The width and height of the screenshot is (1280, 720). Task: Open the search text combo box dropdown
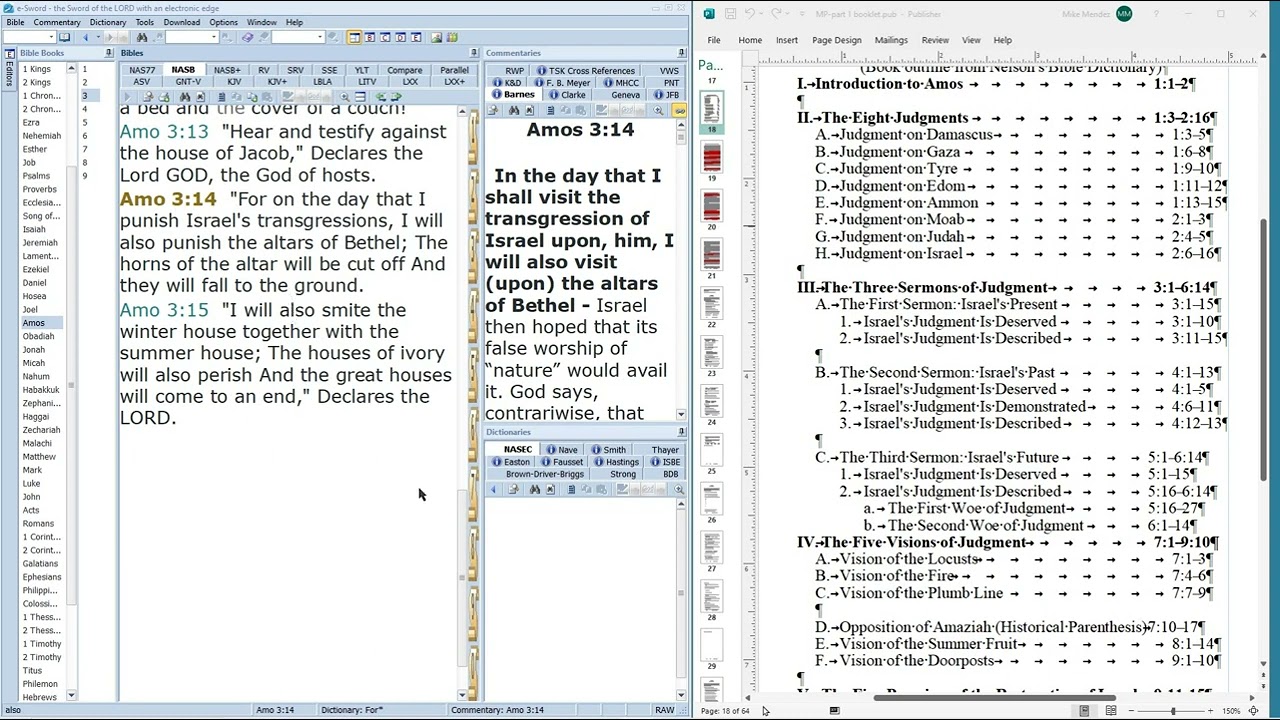214,37
